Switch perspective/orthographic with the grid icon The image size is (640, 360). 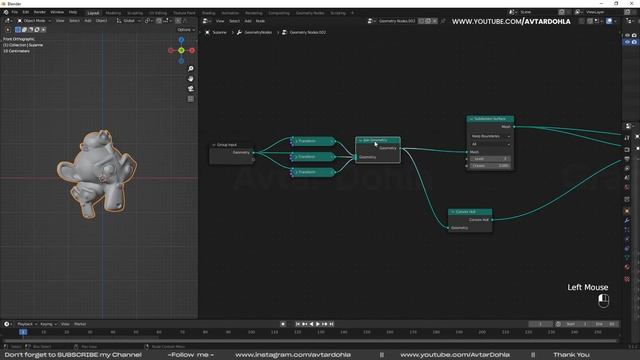191,99
